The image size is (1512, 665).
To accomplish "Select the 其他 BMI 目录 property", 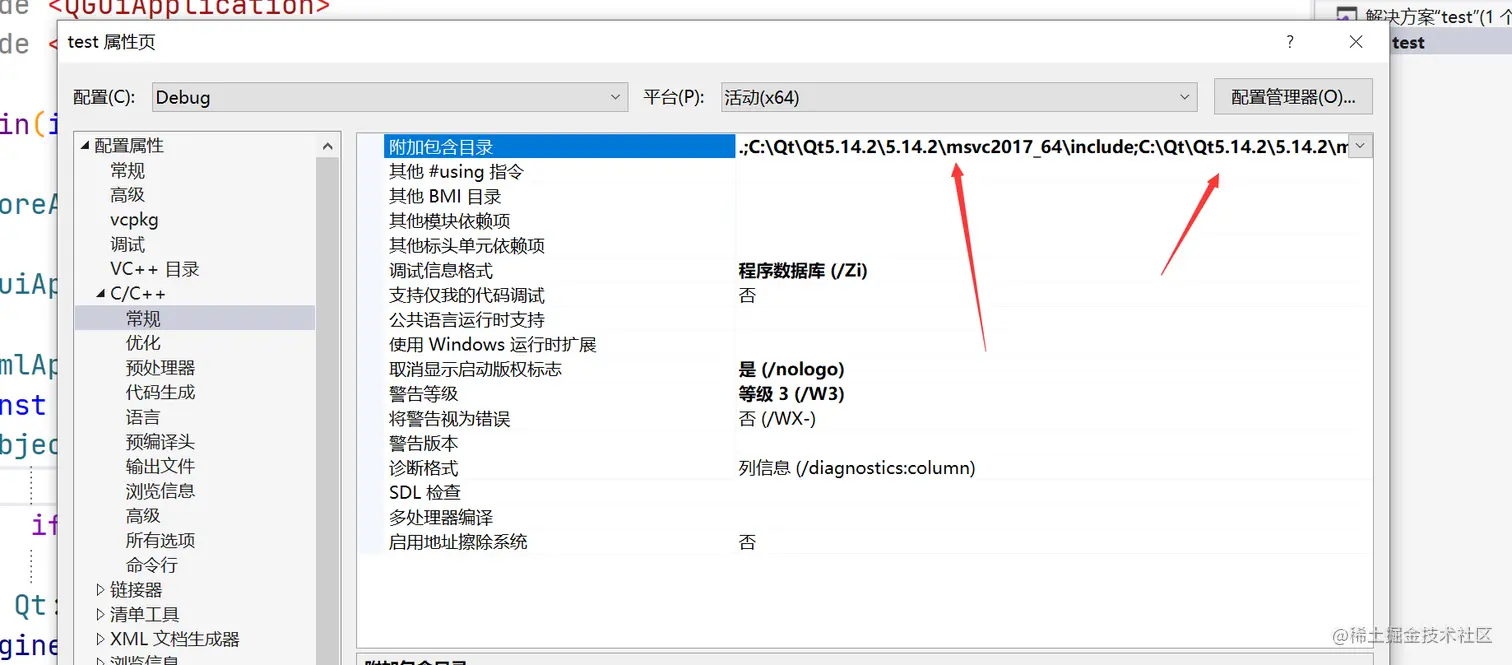I will [445, 197].
